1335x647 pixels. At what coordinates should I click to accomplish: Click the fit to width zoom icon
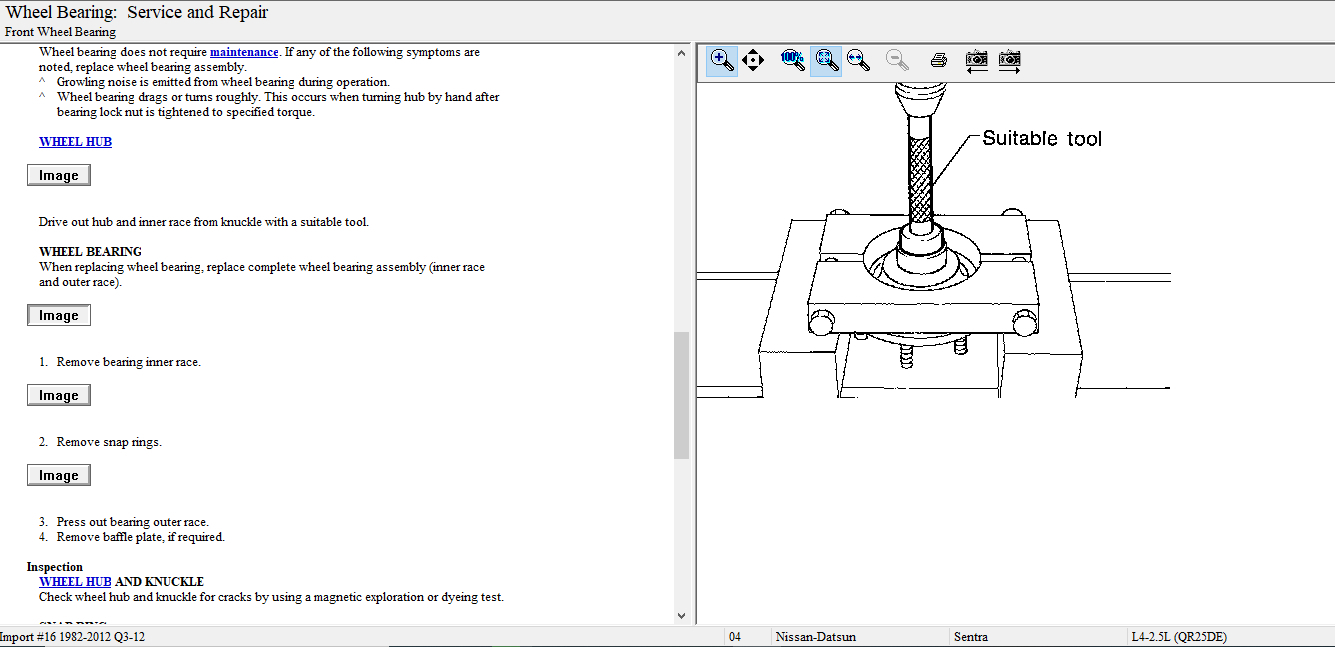pyautogui.click(x=858, y=60)
